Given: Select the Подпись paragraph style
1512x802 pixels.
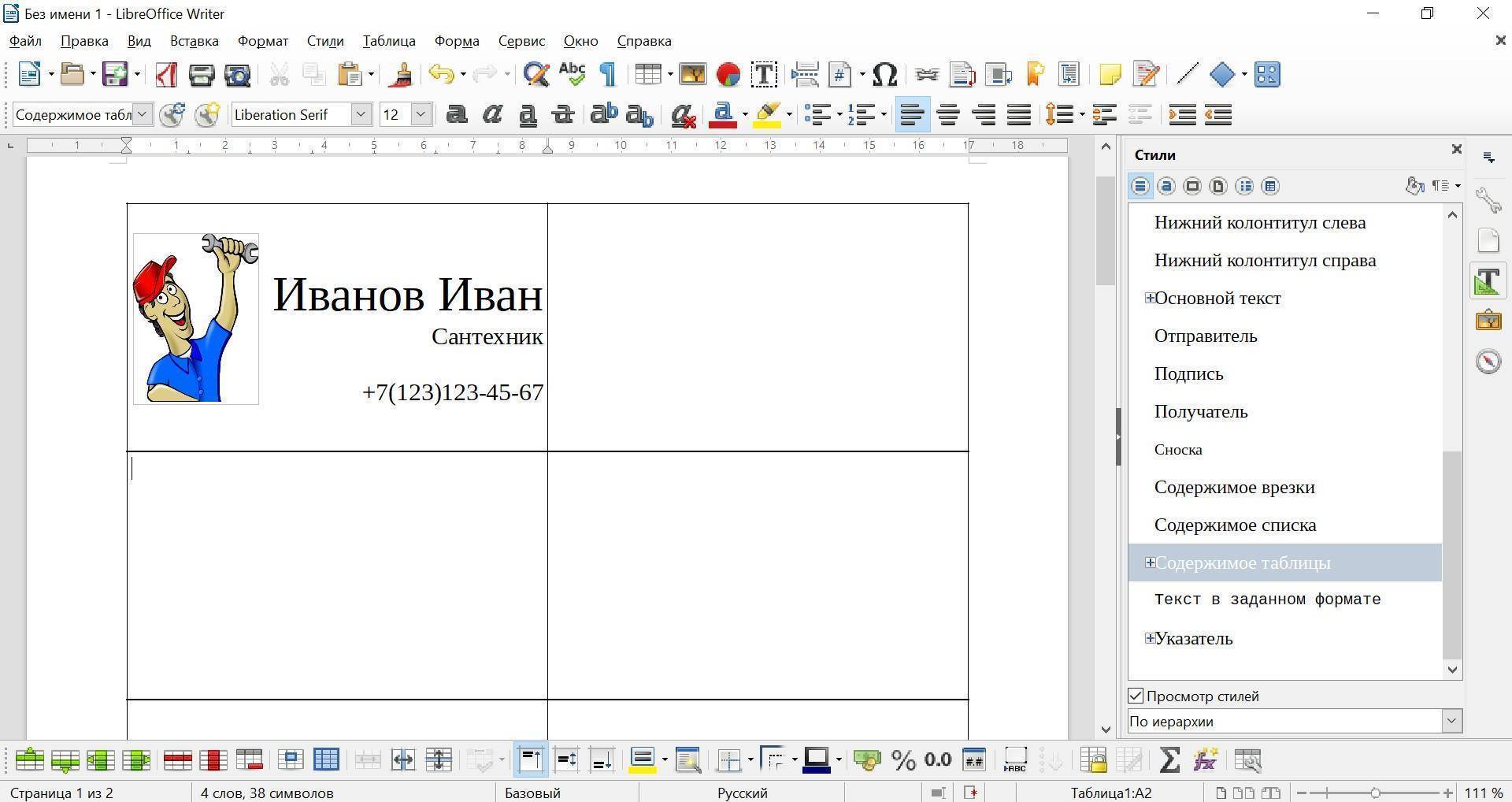Looking at the screenshot, I should (x=1188, y=373).
